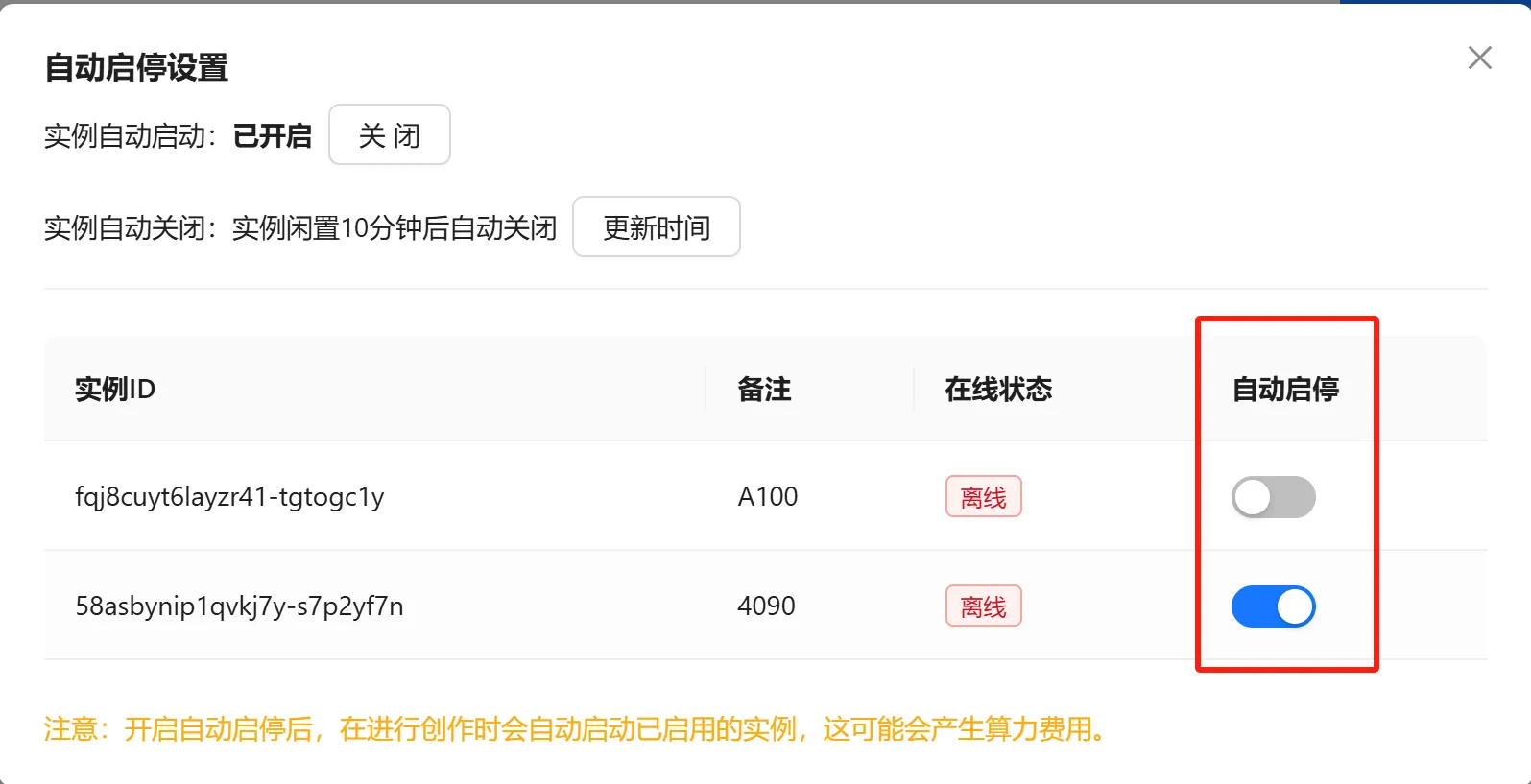Click the 自动启停设置 dialog title
The width and height of the screenshot is (1531, 784).
[x=136, y=68]
